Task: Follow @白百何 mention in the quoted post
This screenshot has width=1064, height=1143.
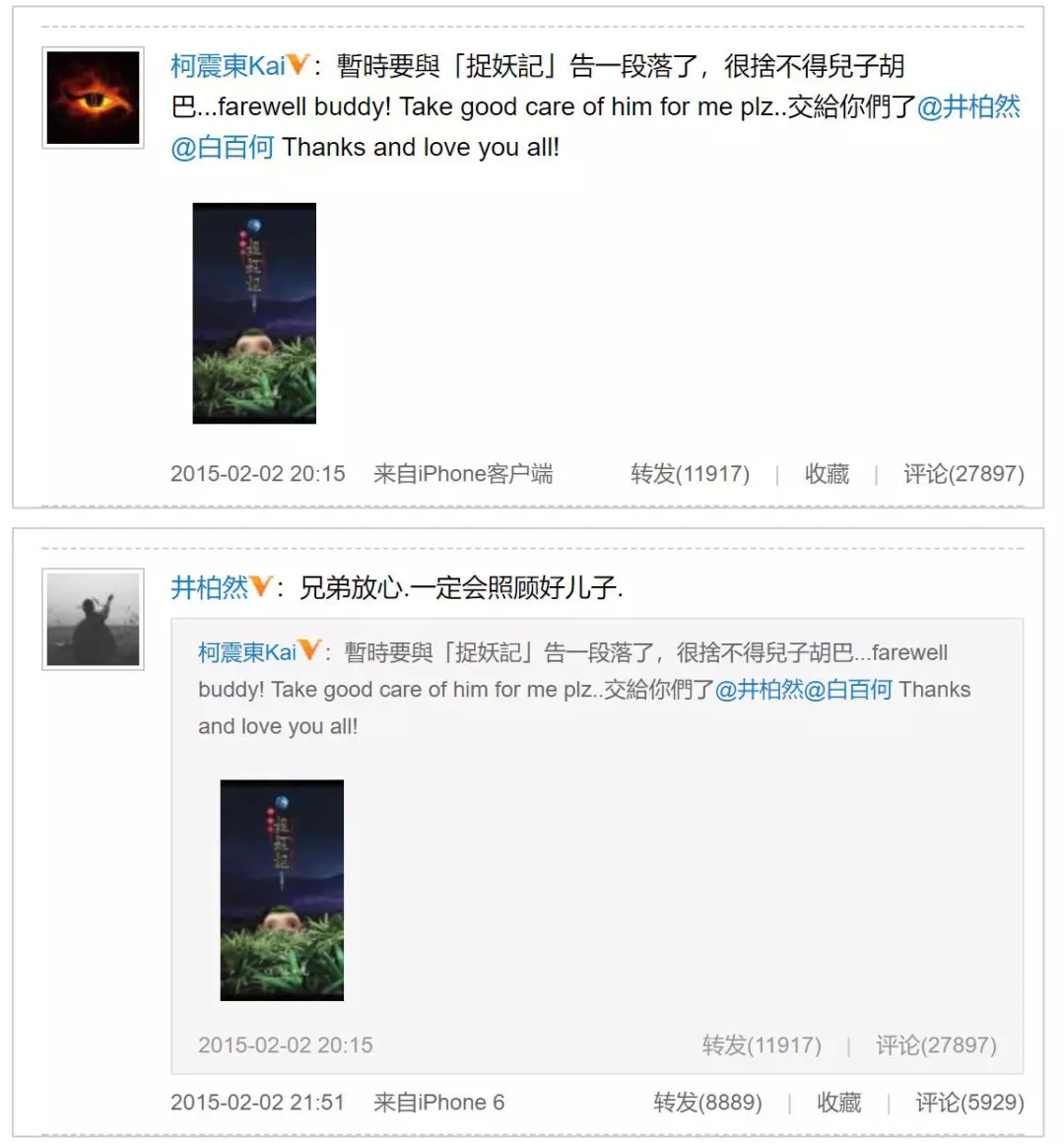Action: pyautogui.click(x=848, y=690)
